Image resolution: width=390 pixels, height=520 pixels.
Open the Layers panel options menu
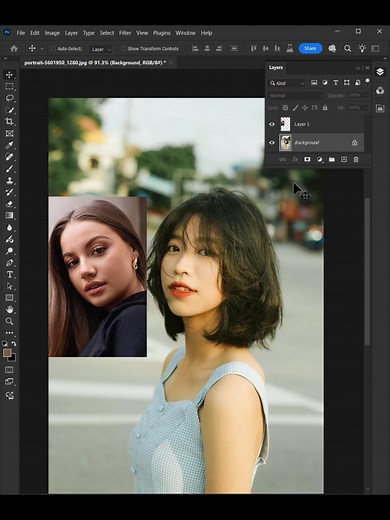[x=367, y=68]
